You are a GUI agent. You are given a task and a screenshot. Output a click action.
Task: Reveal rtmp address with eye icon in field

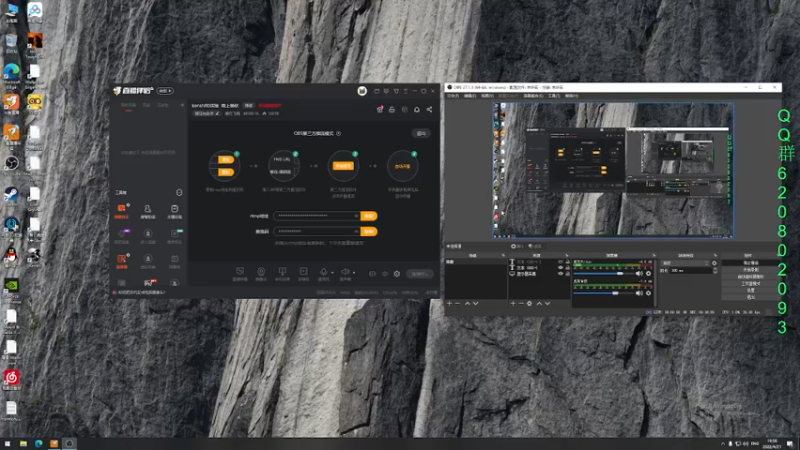356,216
